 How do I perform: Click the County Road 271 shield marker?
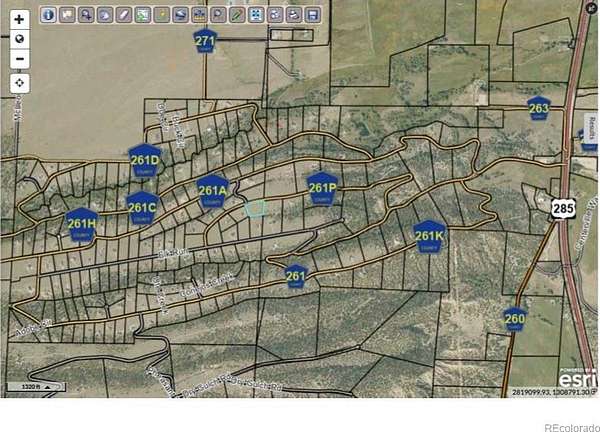tap(205, 42)
